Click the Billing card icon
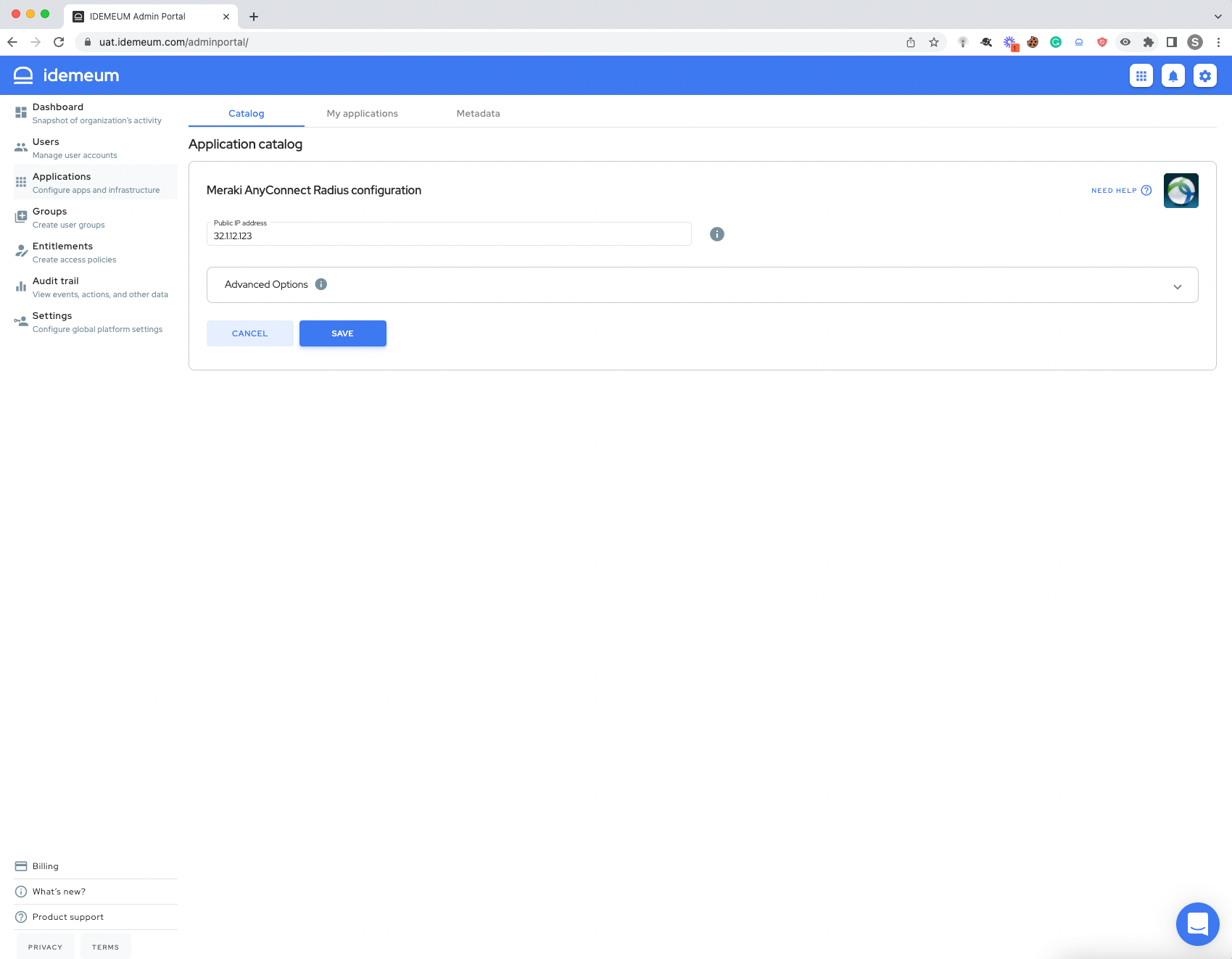This screenshot has height=959, width=1232. click(21, 866)
